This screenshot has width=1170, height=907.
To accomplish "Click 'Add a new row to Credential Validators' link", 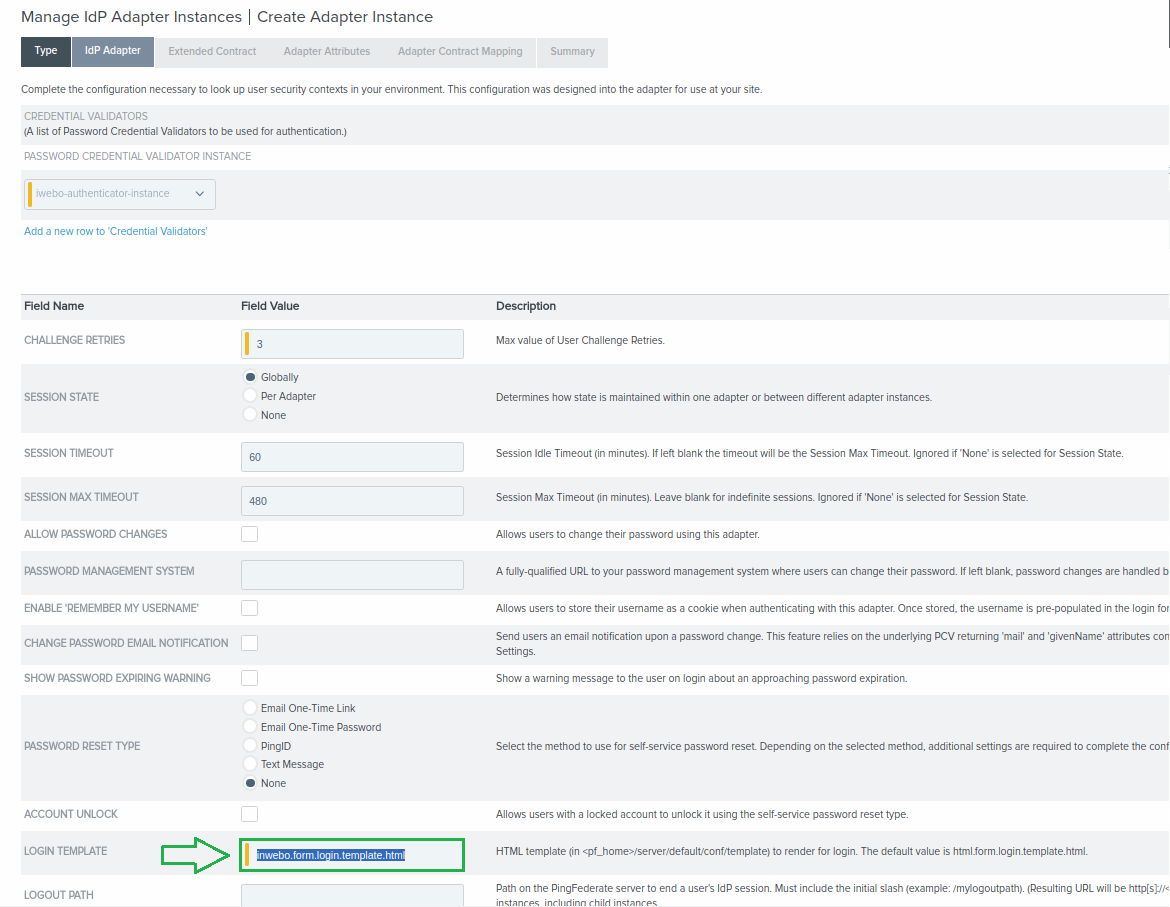I will [x=116, y=231].
